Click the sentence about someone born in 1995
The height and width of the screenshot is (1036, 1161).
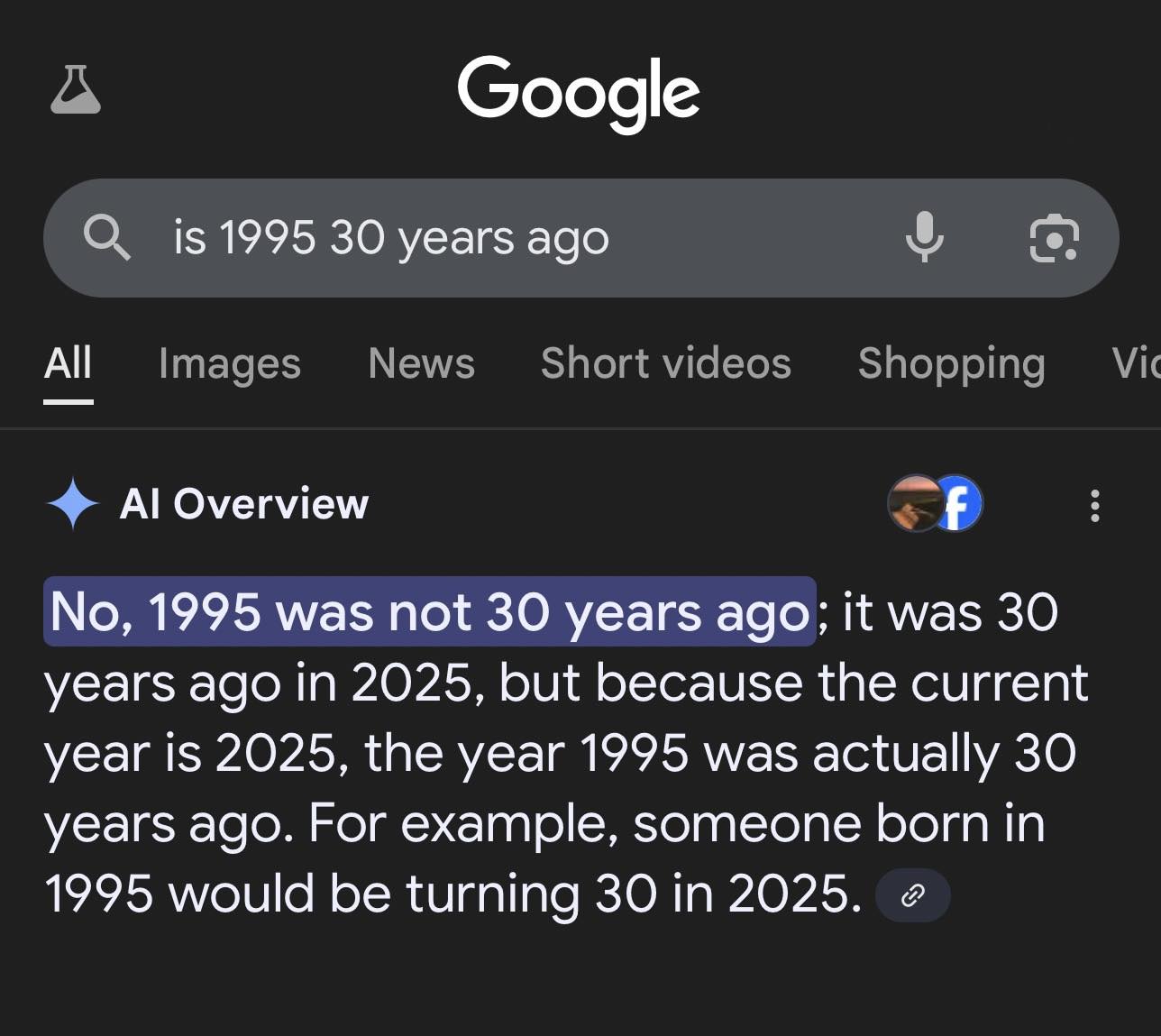(x=541, y=858)
